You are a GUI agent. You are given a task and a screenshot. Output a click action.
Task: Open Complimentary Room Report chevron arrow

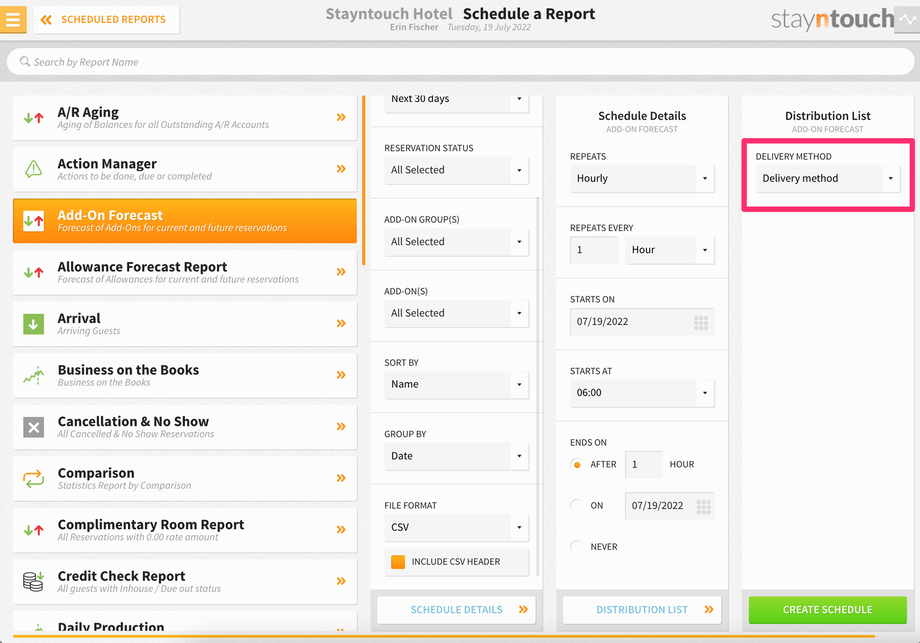pos(341,530)
